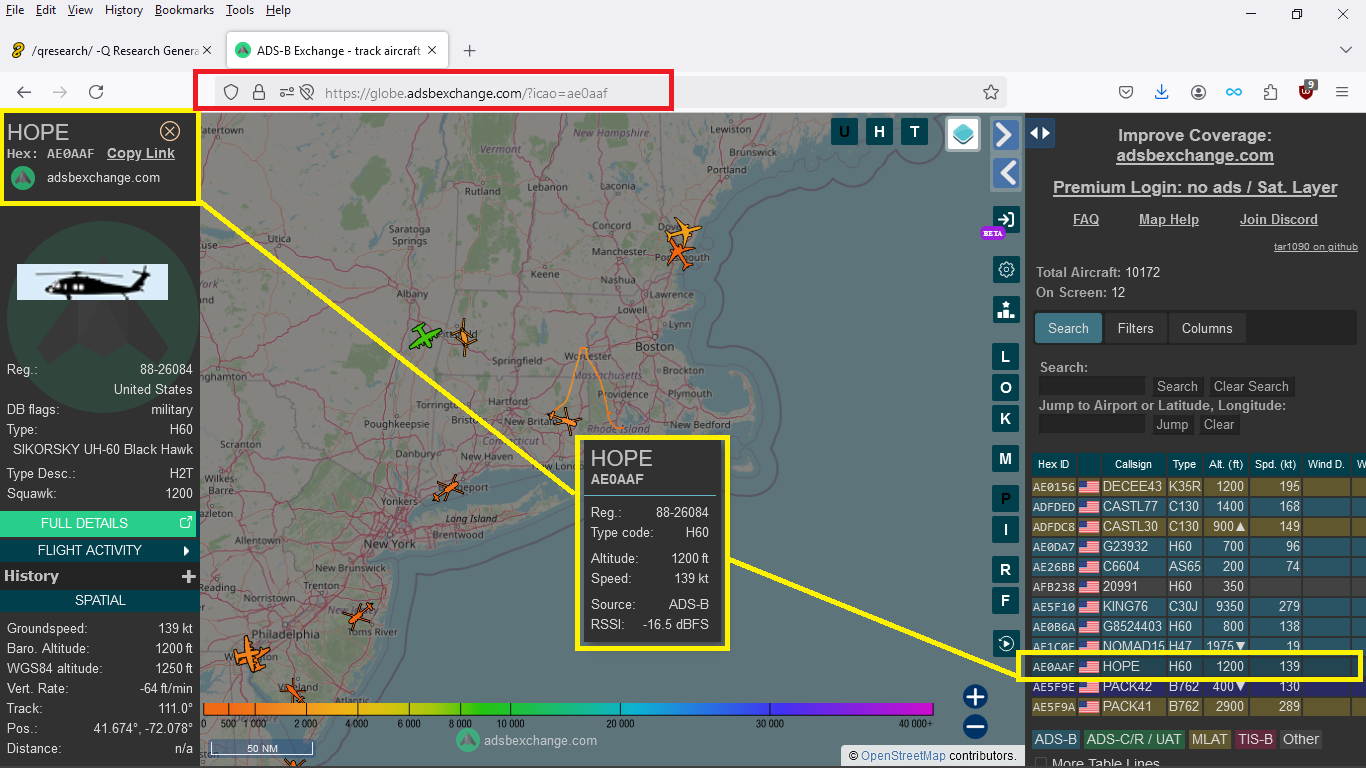
Task: Open the history replay playback icon
Action: pyautogui.click(x=1006, y=643)
